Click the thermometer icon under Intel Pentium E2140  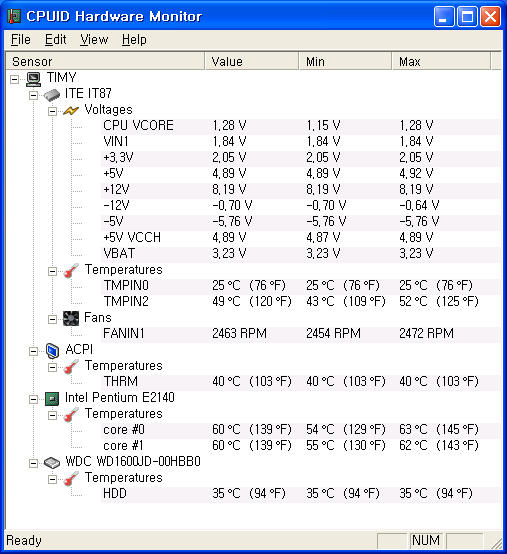[x=71, y=415]
